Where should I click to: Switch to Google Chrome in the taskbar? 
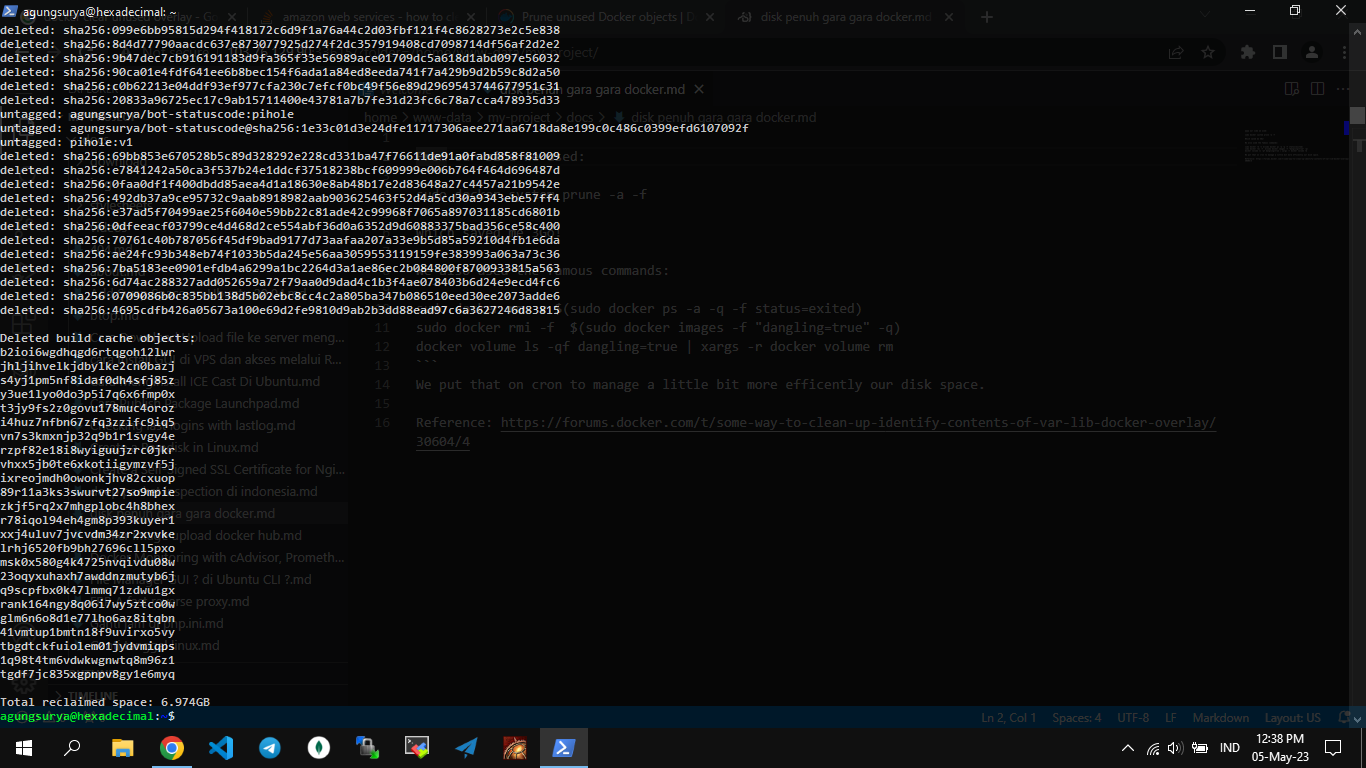point(172,747)
